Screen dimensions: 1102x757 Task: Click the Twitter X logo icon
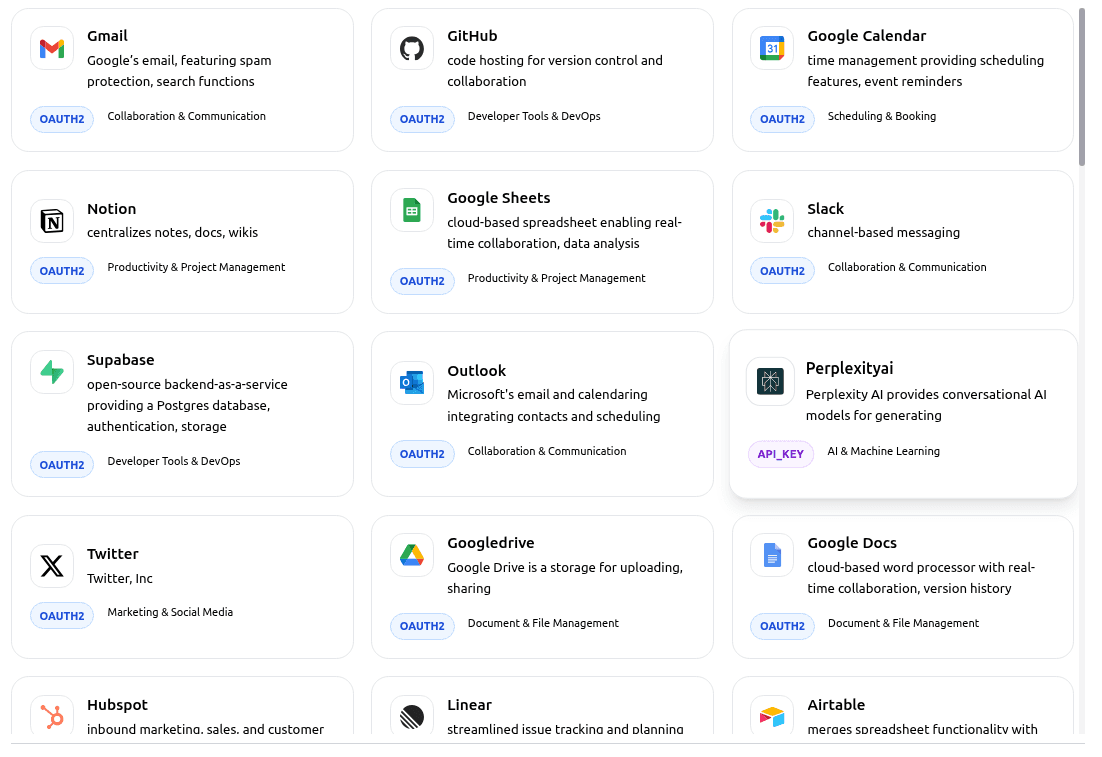point(51,565)
